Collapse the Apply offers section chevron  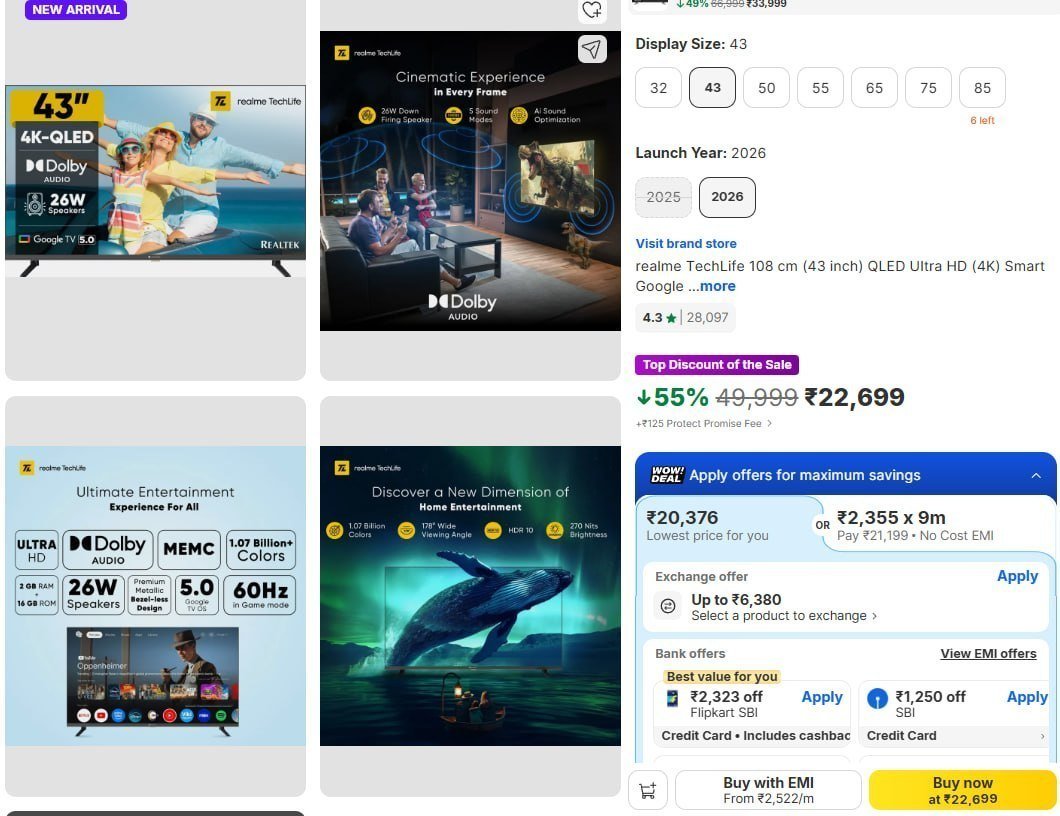[x=1036, y=475]
